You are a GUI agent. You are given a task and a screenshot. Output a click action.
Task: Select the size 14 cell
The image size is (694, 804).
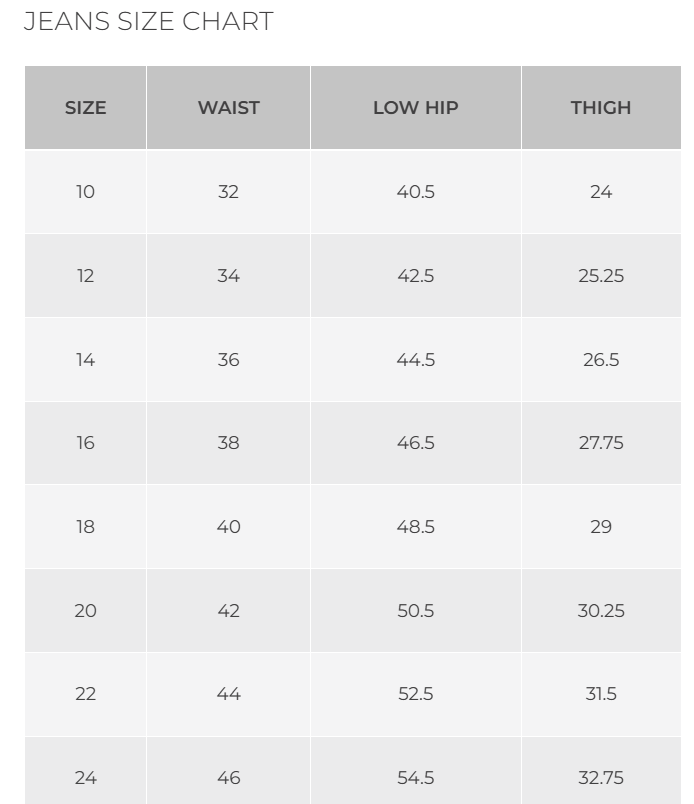click(x=85, y=360)
